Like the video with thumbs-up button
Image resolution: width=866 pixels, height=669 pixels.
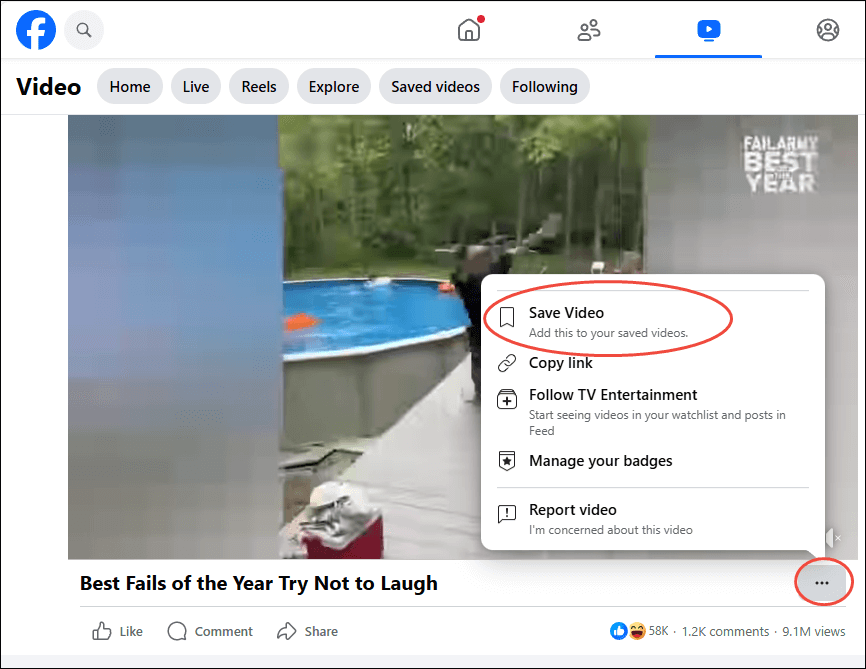click(x=118, y=631)
